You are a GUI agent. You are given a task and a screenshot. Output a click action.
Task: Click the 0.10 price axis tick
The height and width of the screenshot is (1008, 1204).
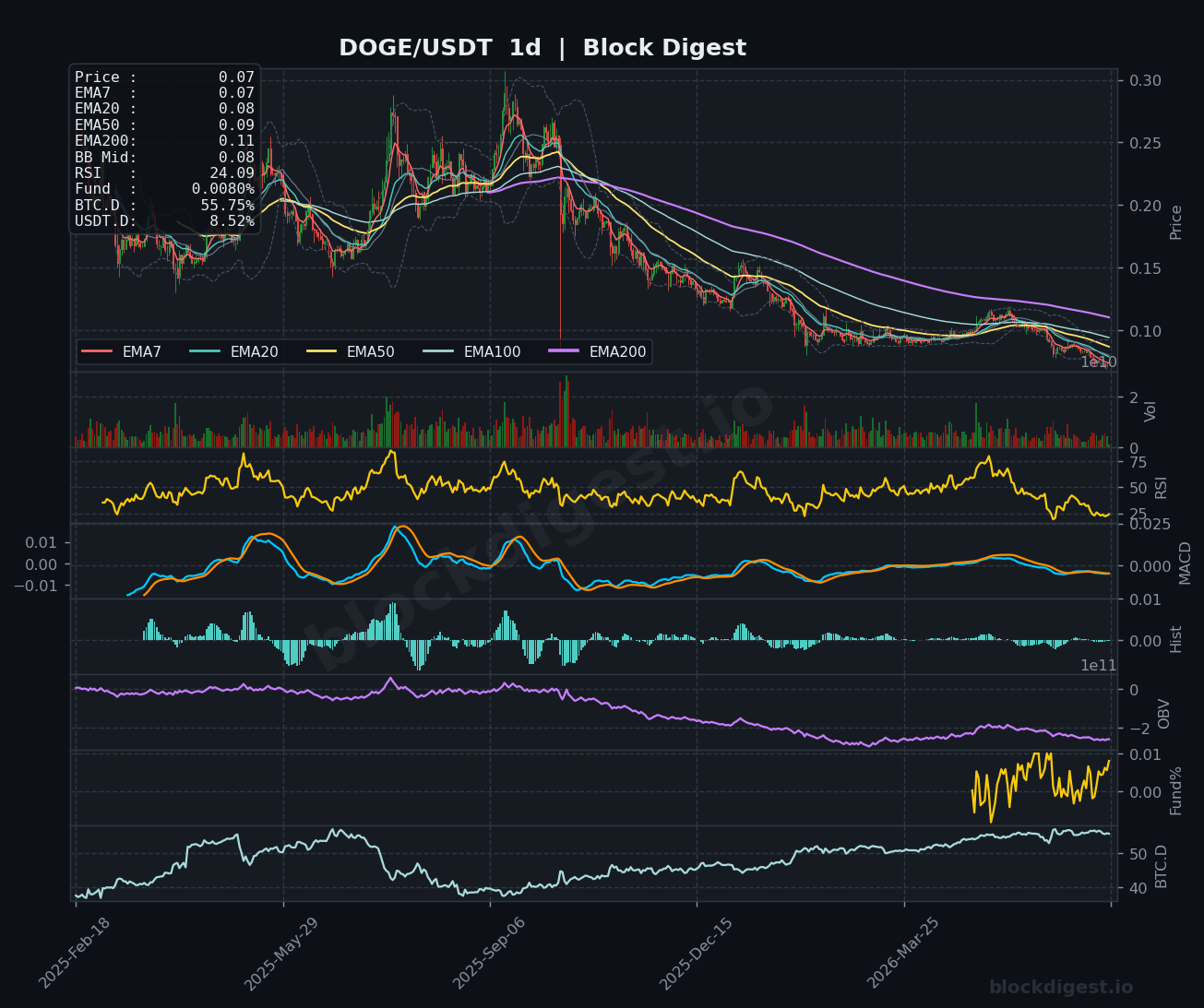click(x=1145, y=331)
